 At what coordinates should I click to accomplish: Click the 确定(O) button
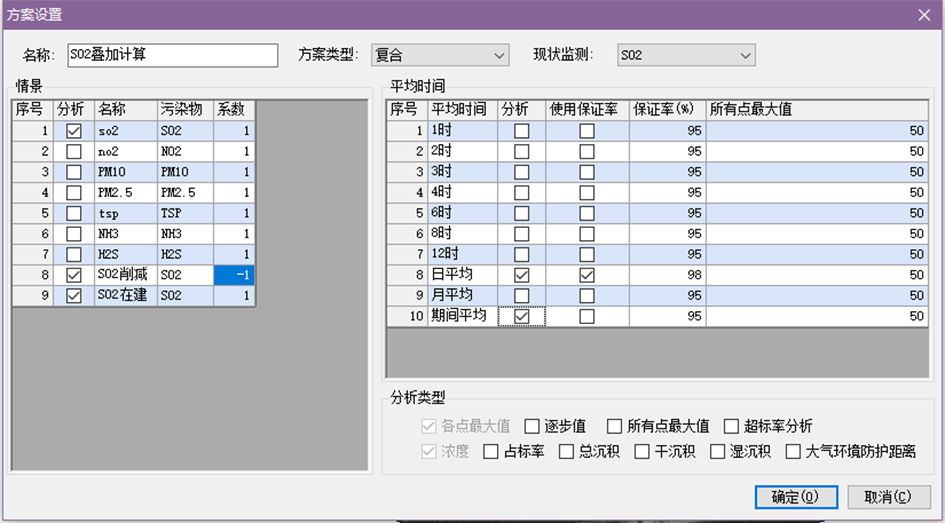click(x=797, y=497)
